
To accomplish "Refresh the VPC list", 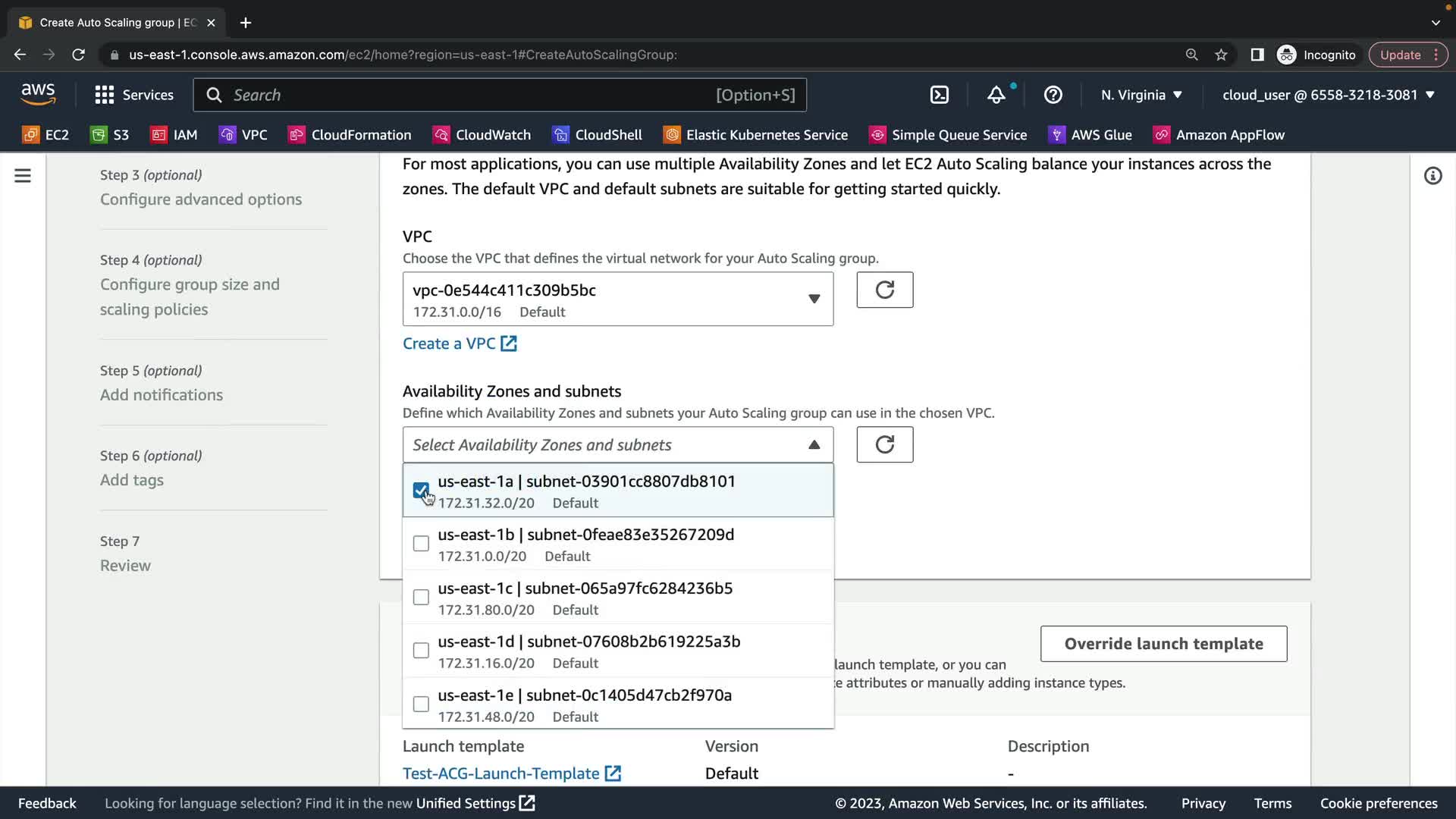I will [884, 290].
